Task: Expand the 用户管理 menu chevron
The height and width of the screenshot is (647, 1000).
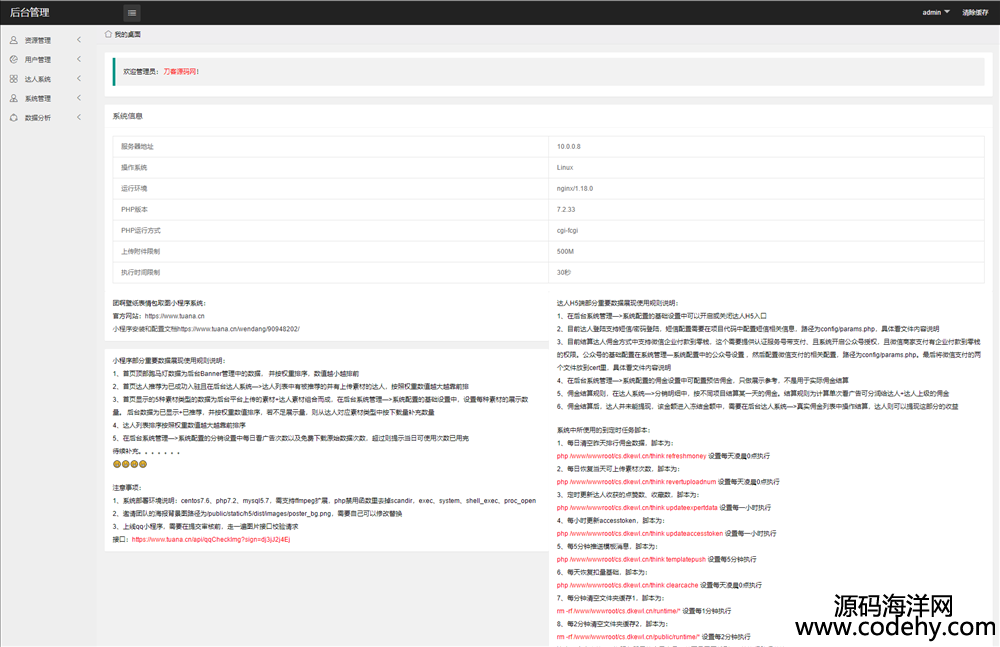Action: tap(79, 60)
